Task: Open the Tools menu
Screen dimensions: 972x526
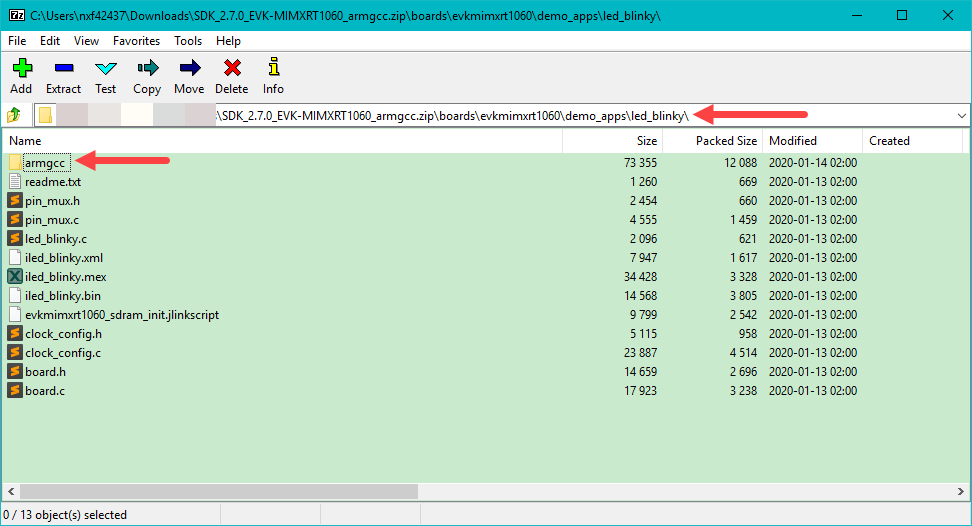Action: (x=188, y=41)
